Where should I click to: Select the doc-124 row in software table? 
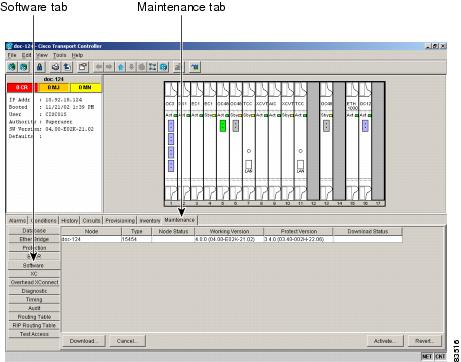232,239
